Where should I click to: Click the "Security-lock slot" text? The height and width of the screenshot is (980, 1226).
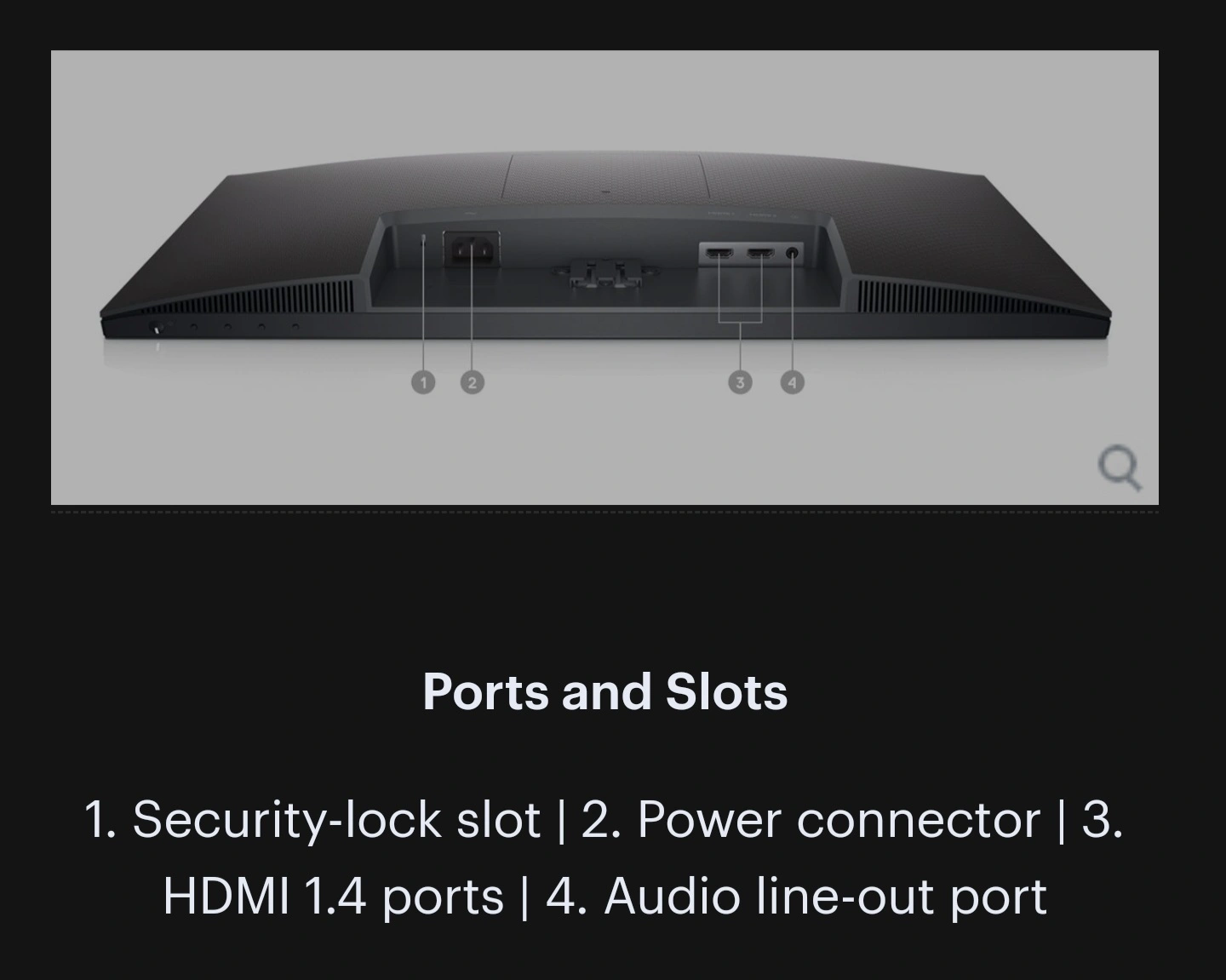[336, 819]
